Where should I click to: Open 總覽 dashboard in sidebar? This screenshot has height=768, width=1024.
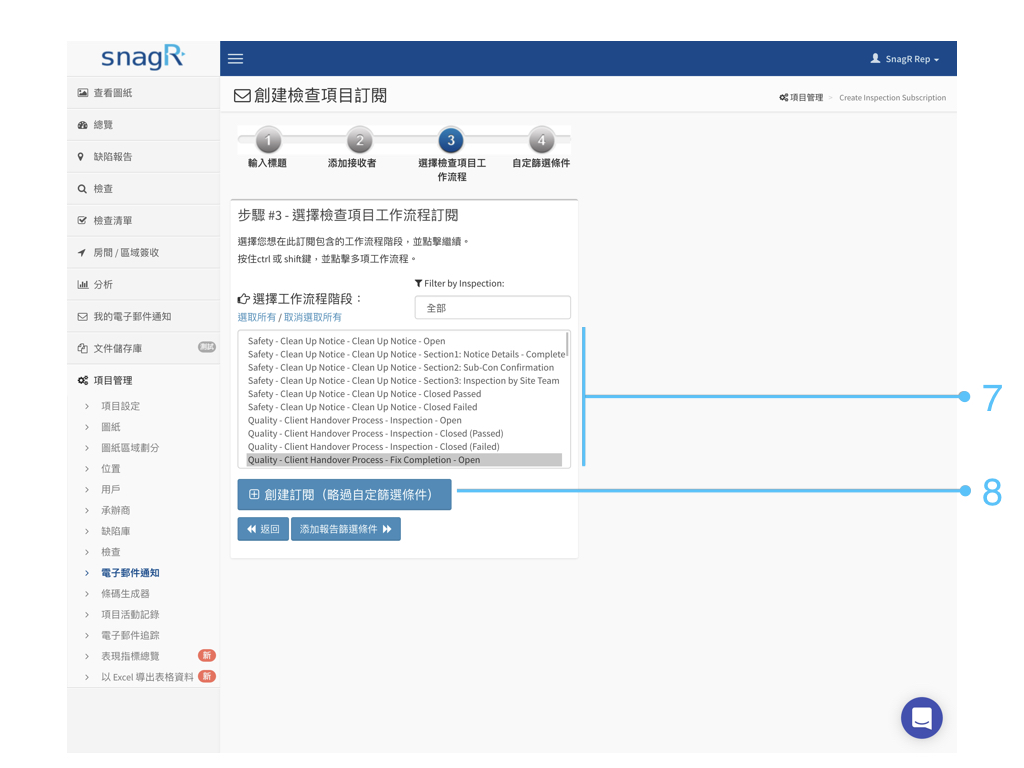143,125
